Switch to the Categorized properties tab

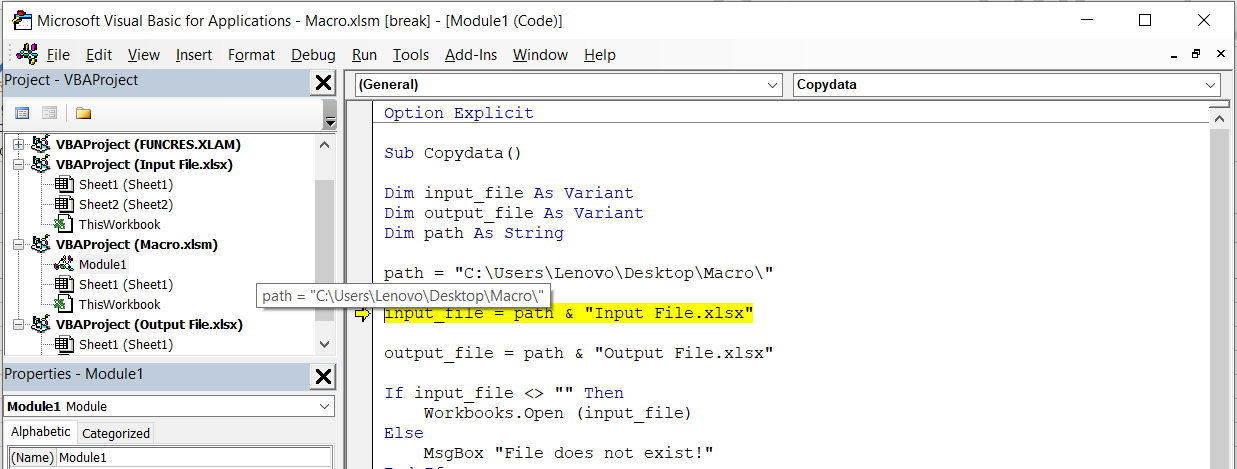tap(116, 433)
